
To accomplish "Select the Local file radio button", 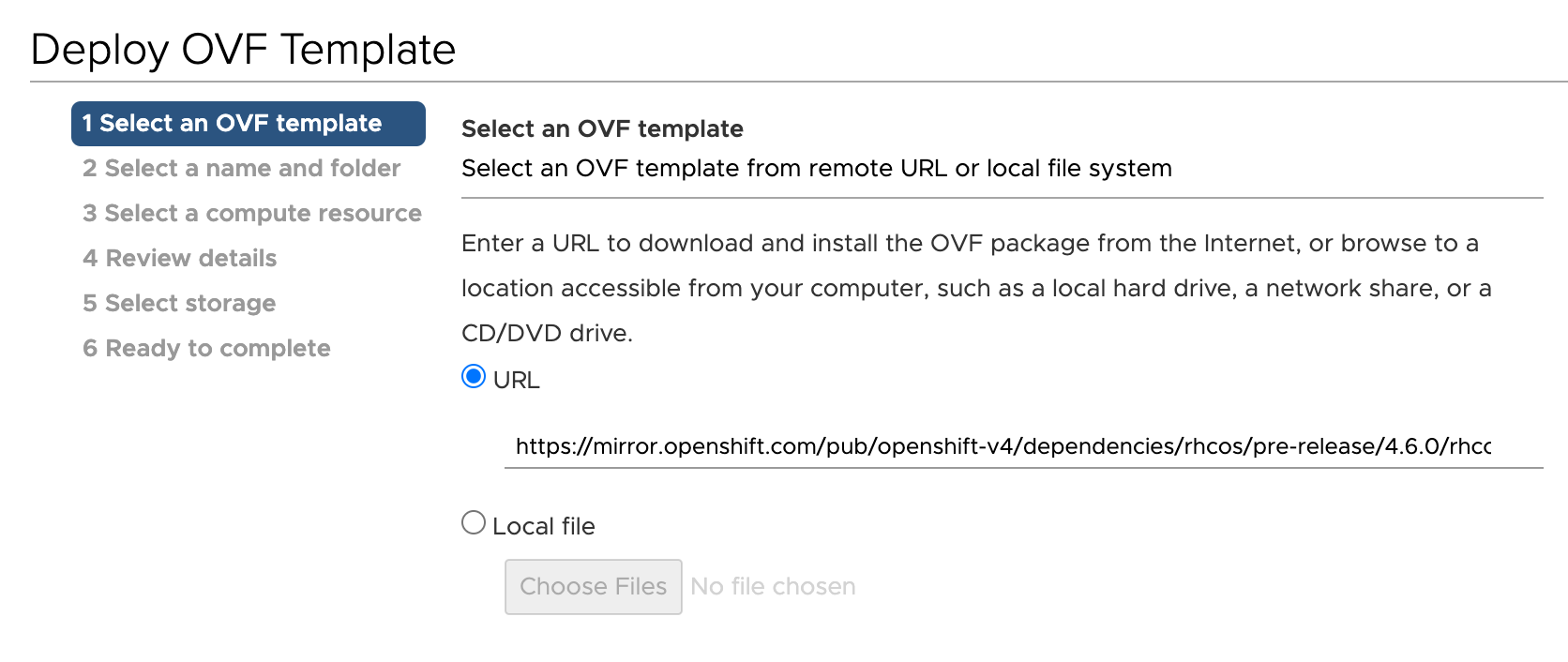I will tap(474, 522).
